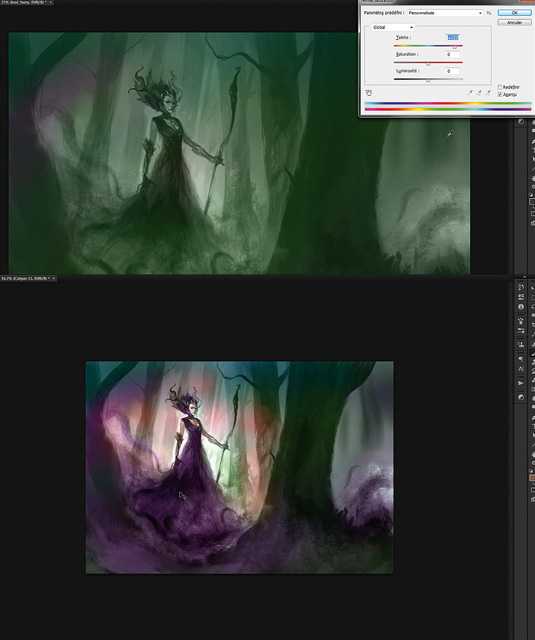Select the Luminosité value field
The image size is (535, 640).
453,71
